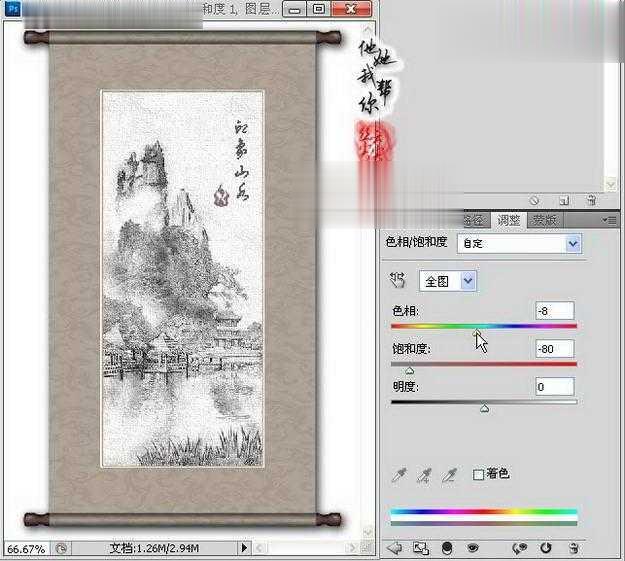Switch to the 调整 tab

coord(509,220)
